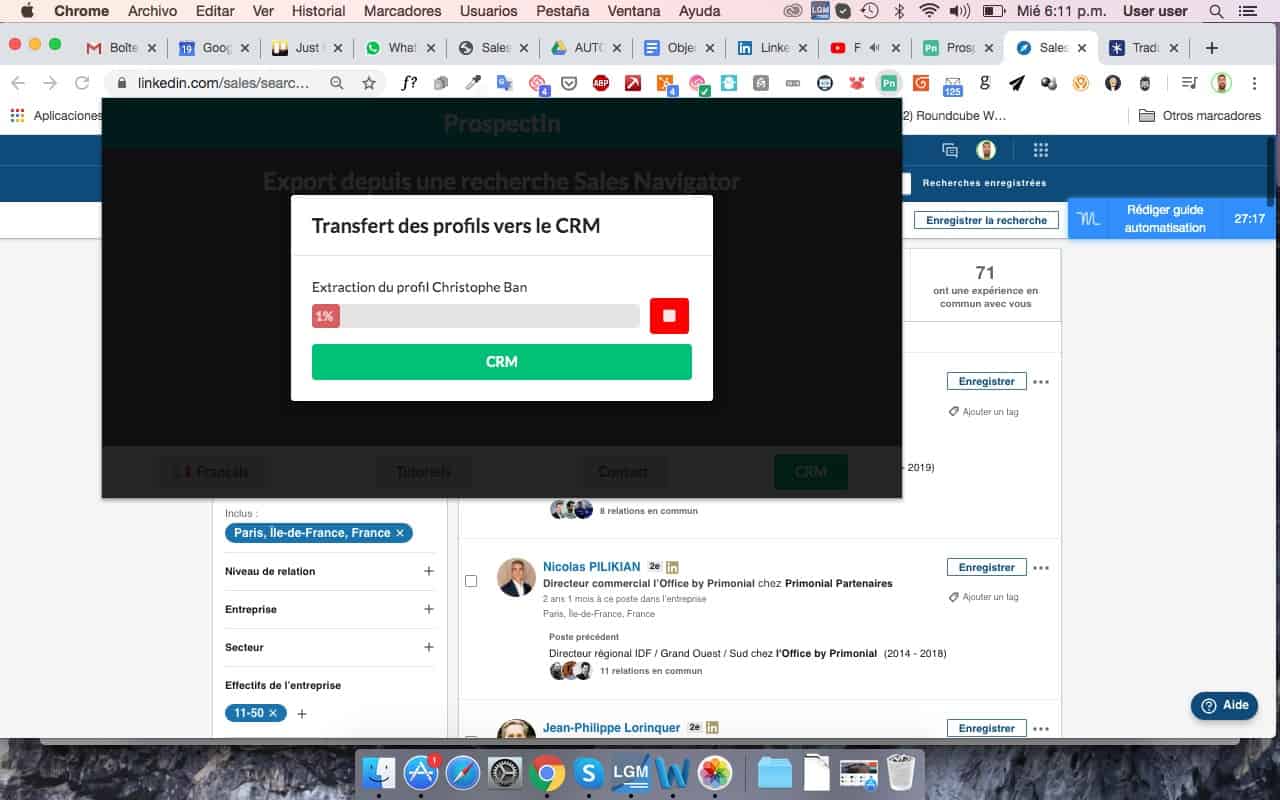Open the Historial menu in menu bar
Screen dimensions: 1280x800
click(x=318, y=11)
